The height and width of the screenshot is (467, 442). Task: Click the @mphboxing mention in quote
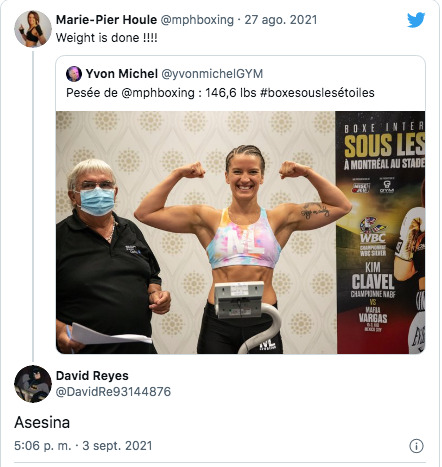coord(158,93)
